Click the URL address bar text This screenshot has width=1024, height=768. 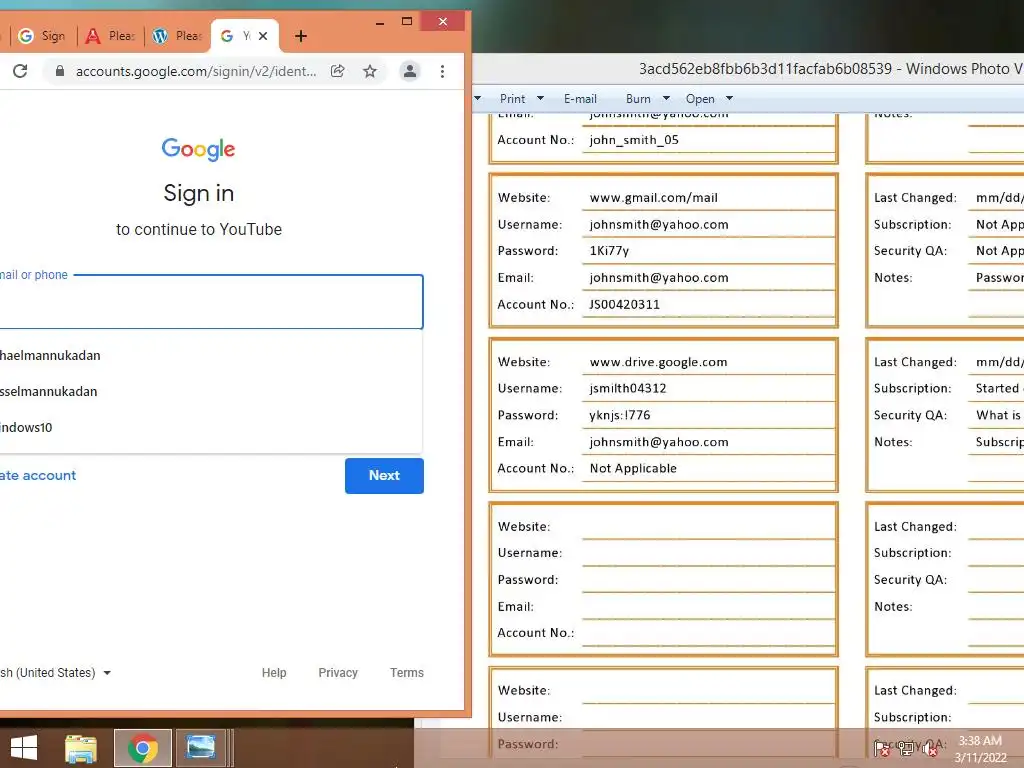195,71
